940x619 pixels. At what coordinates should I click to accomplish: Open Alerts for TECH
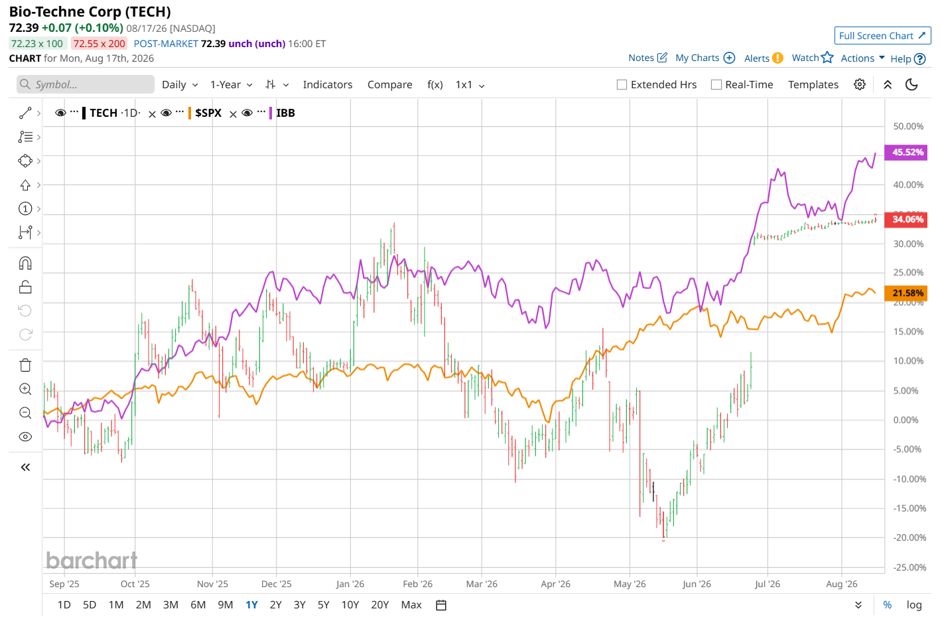pos(763,58)
